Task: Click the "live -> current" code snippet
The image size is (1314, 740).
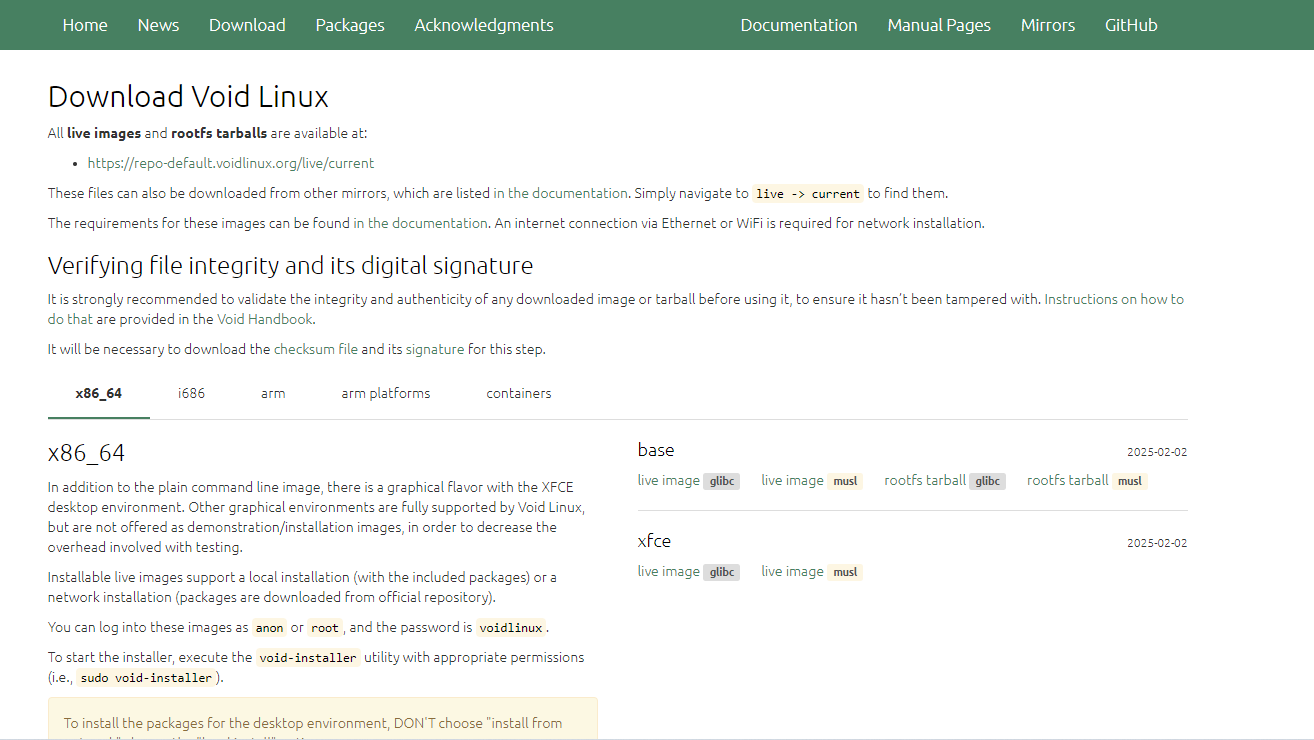Action: pos(808,194)
